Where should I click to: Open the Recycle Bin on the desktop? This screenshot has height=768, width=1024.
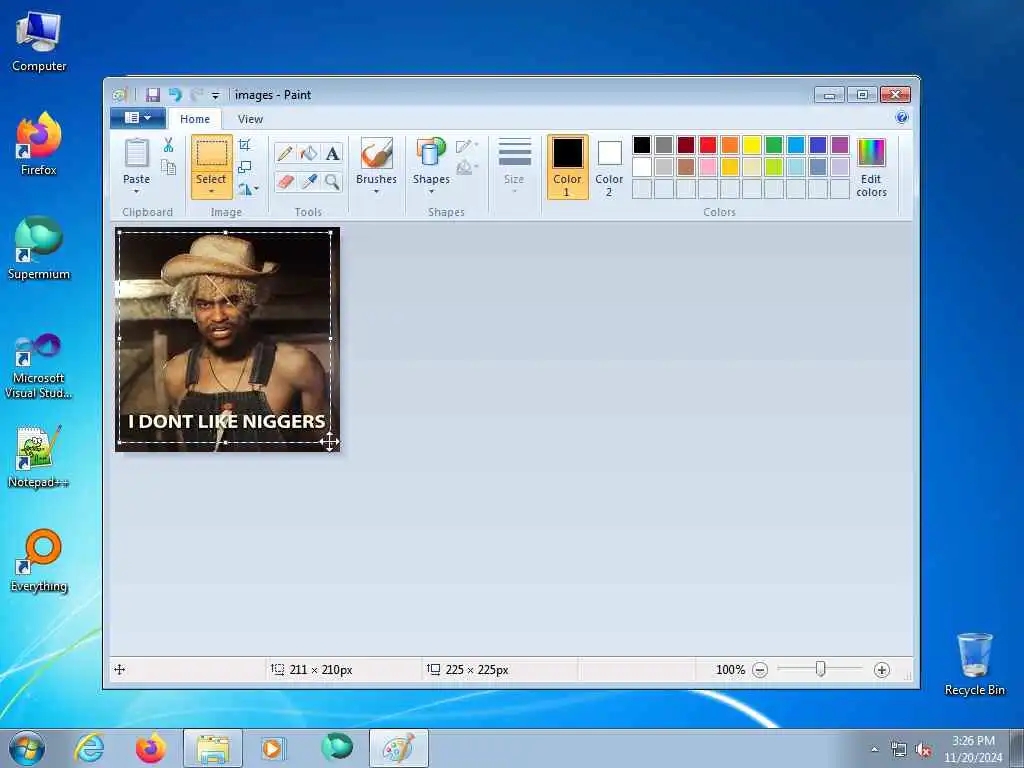(974, 664)
